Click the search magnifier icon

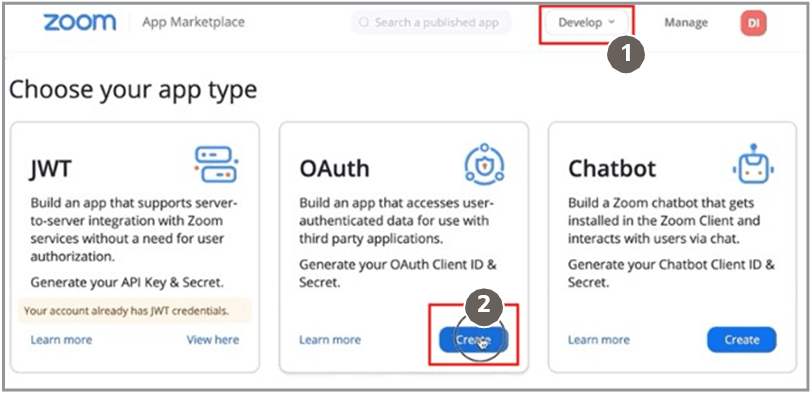[x=364, y=22]
